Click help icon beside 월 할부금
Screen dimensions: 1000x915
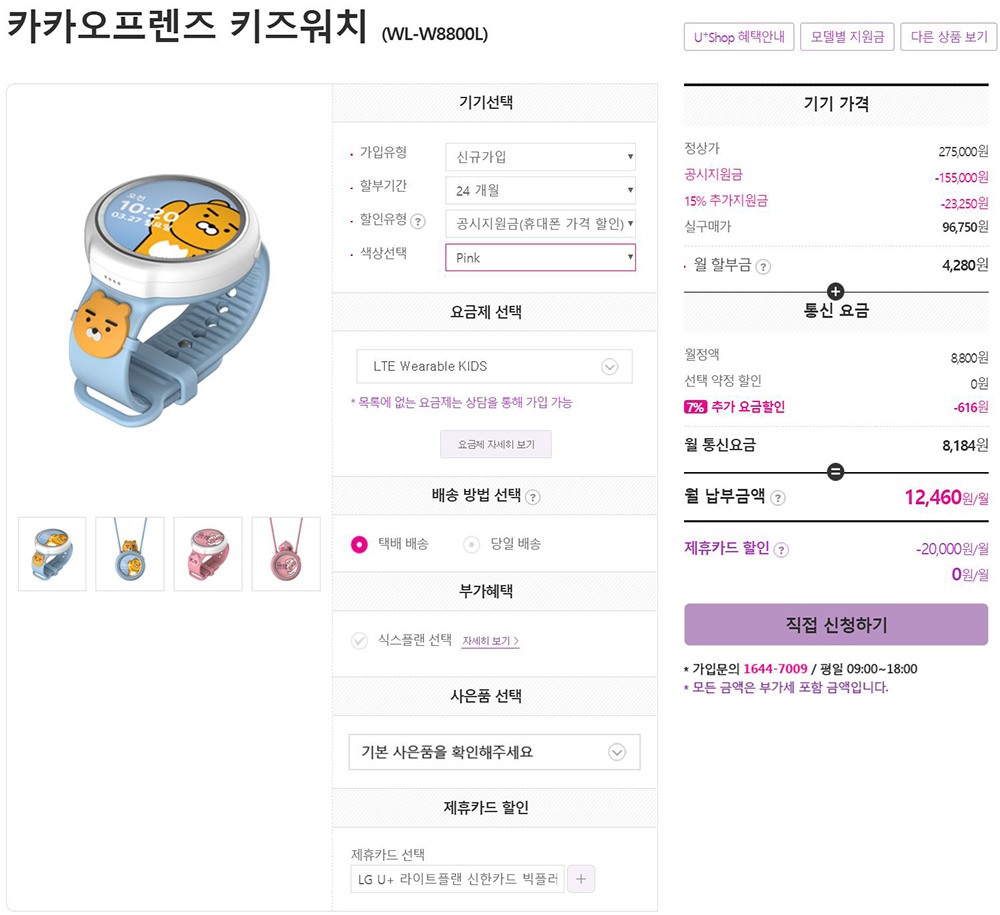coord(763,267)
